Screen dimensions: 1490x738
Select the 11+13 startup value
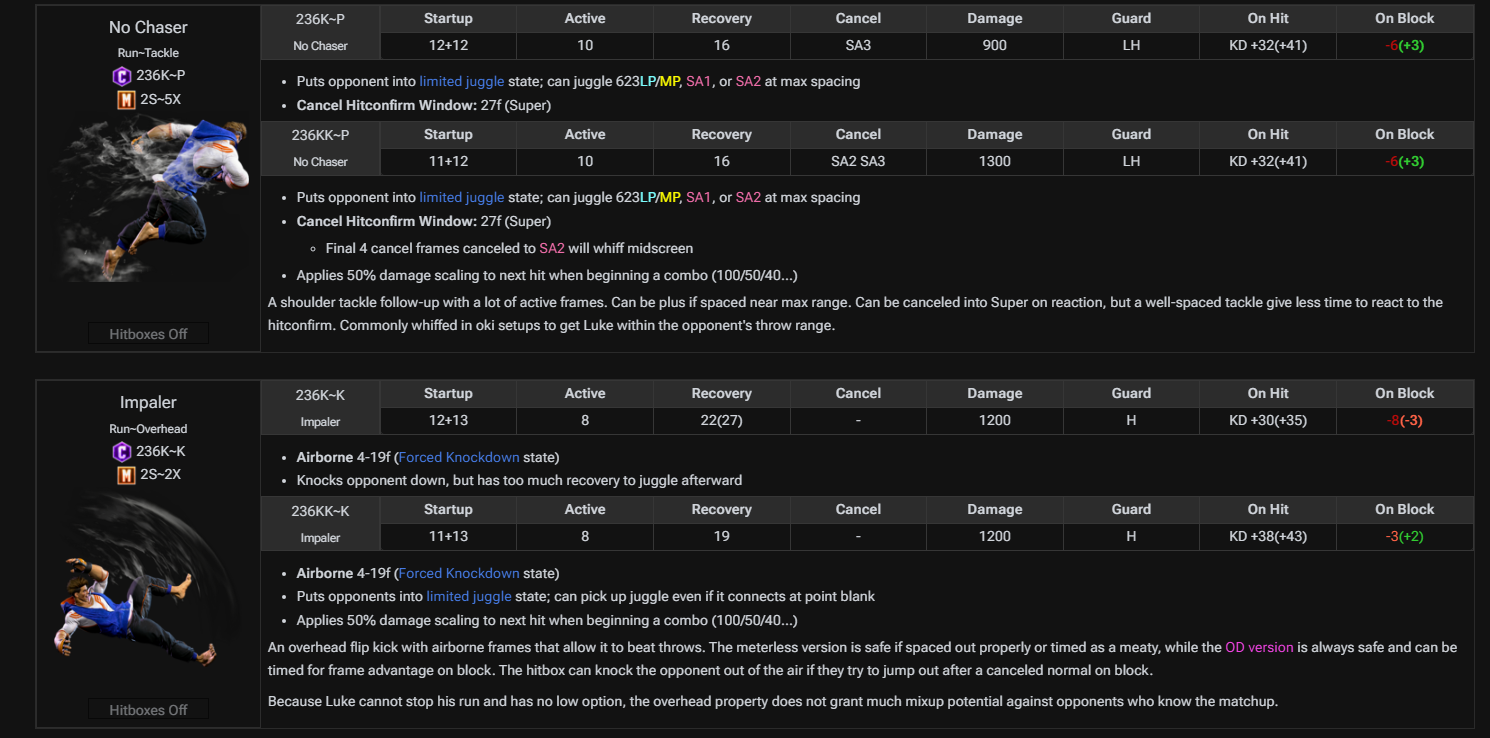[448, 537]
